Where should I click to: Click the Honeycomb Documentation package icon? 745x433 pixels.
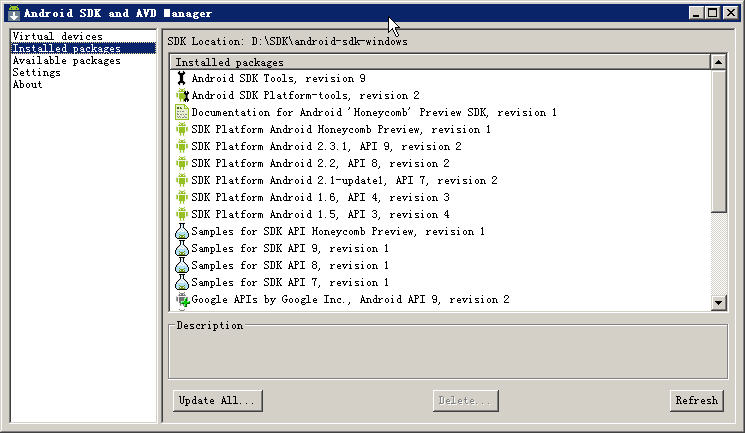pyautogui.click(x=182, y=112)
